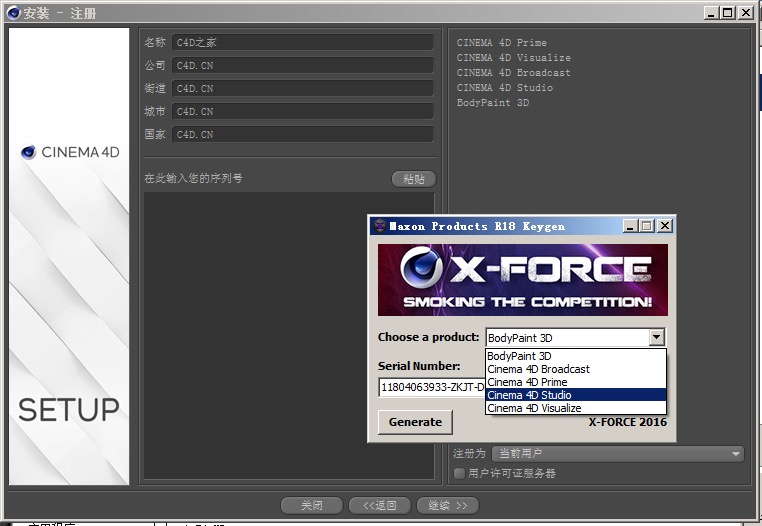Click CINEMA 4D Prime in product list
Screen dimensions: 762x526
point(502,42)
